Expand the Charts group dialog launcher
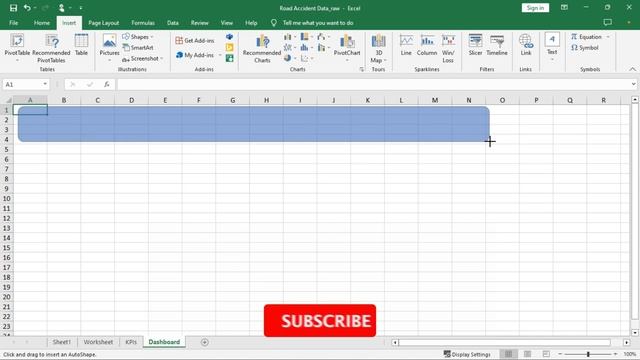This screenshot has width=640, height=360. pyautogui.click(x=362, y=69)
